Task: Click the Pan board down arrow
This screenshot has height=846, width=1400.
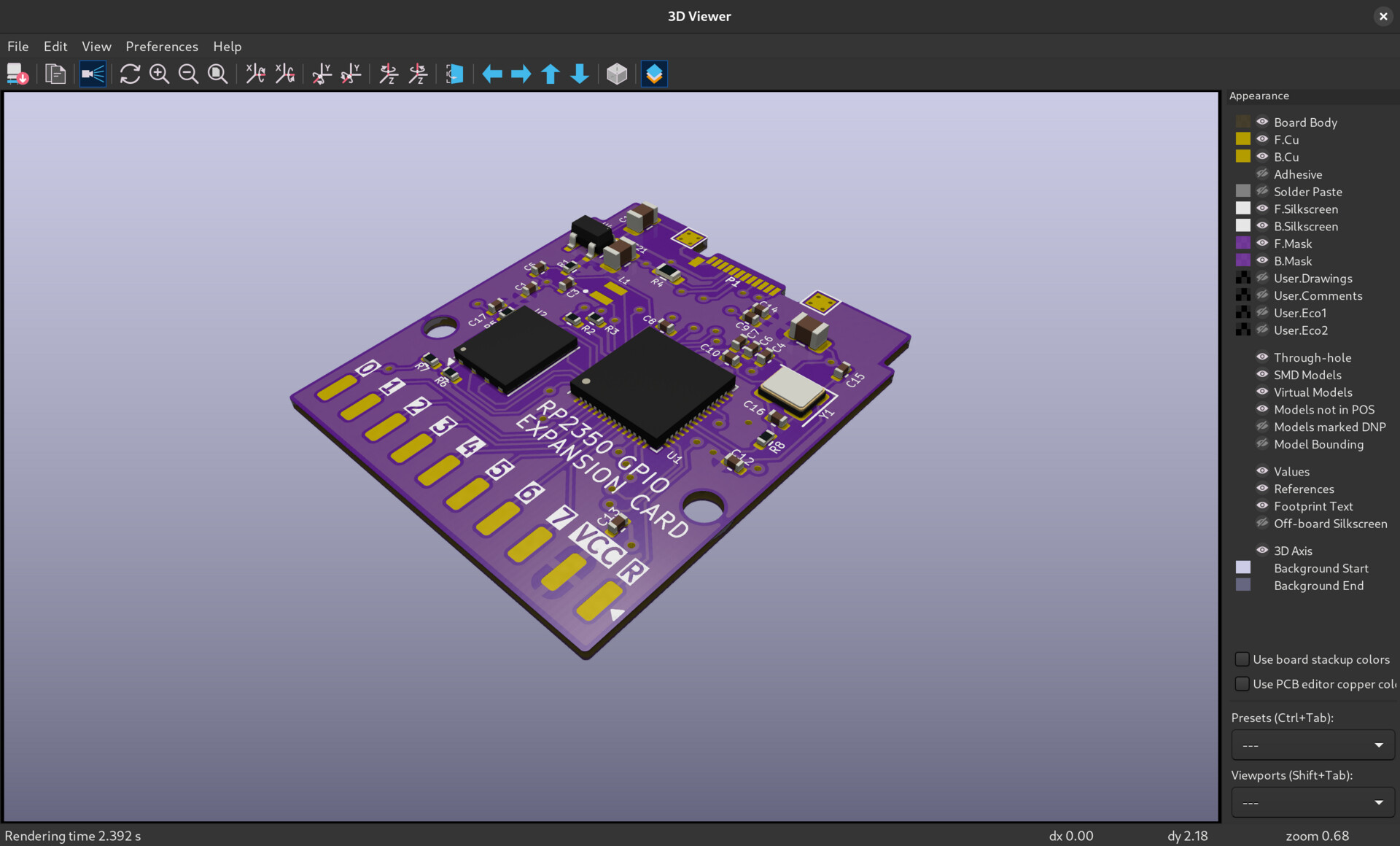Action: coord(580,74)
